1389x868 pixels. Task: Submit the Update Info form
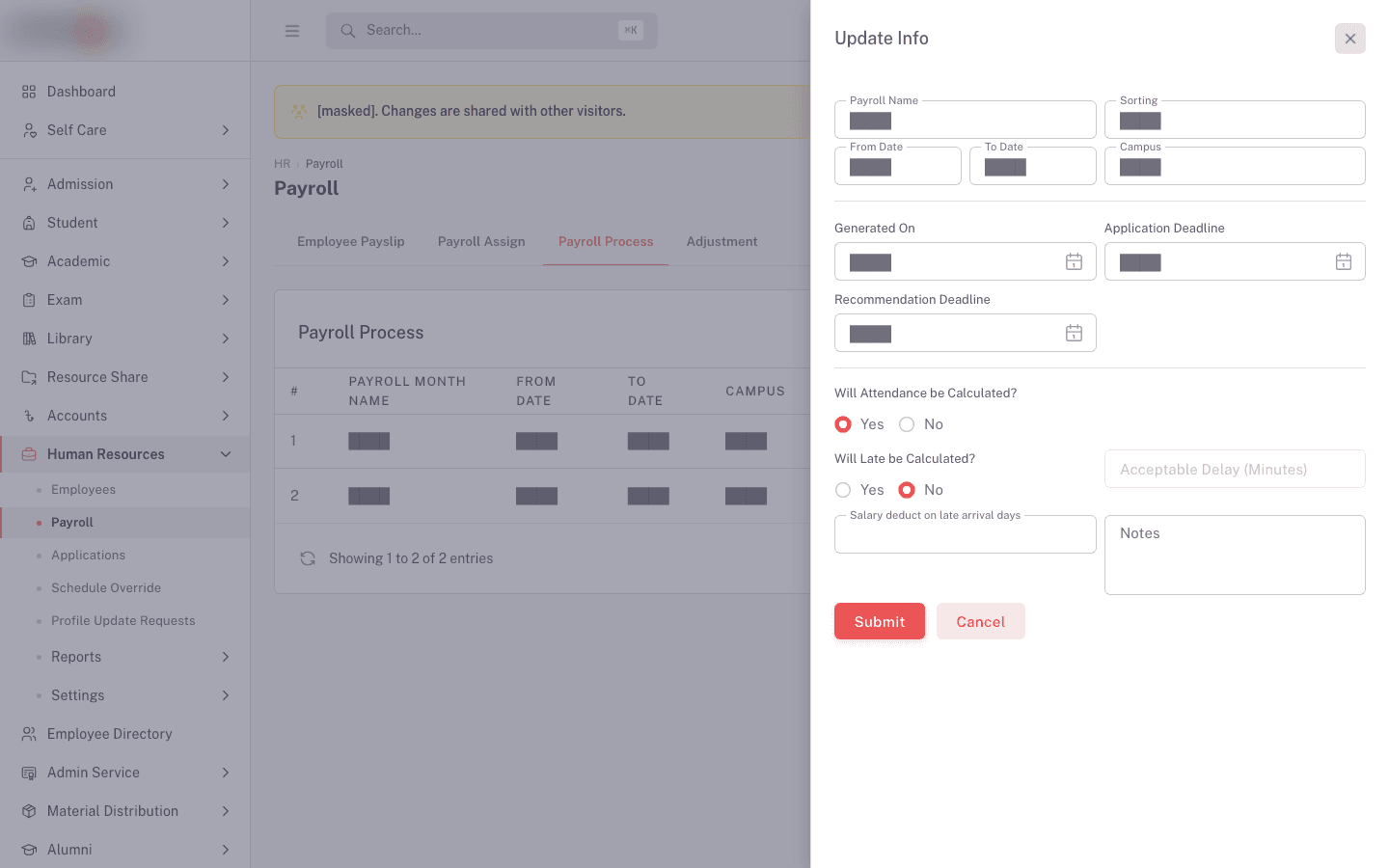880,622
